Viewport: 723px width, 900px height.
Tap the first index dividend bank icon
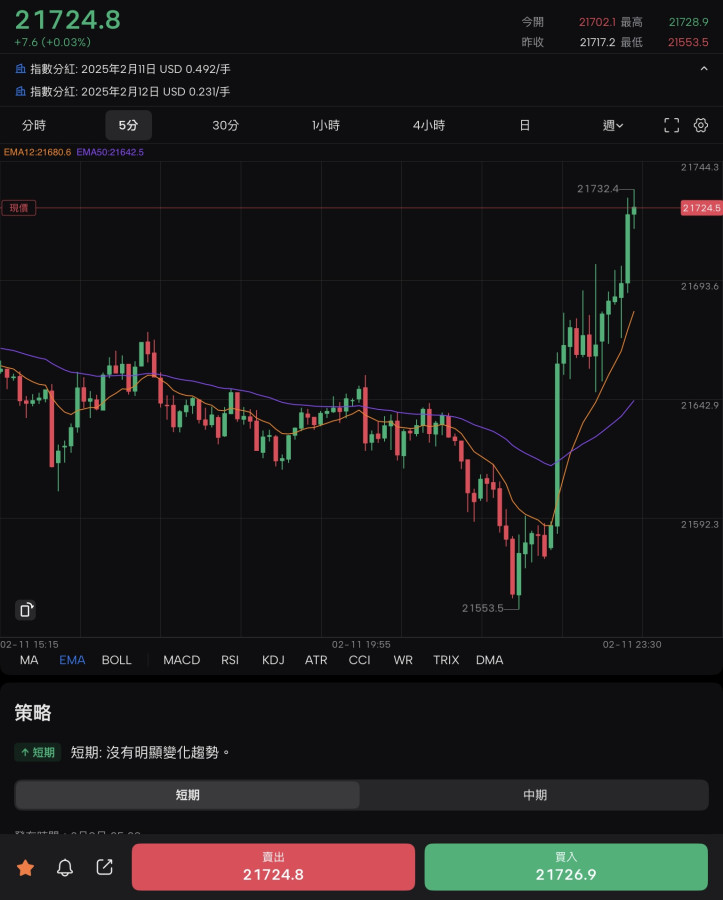(21, 69)
